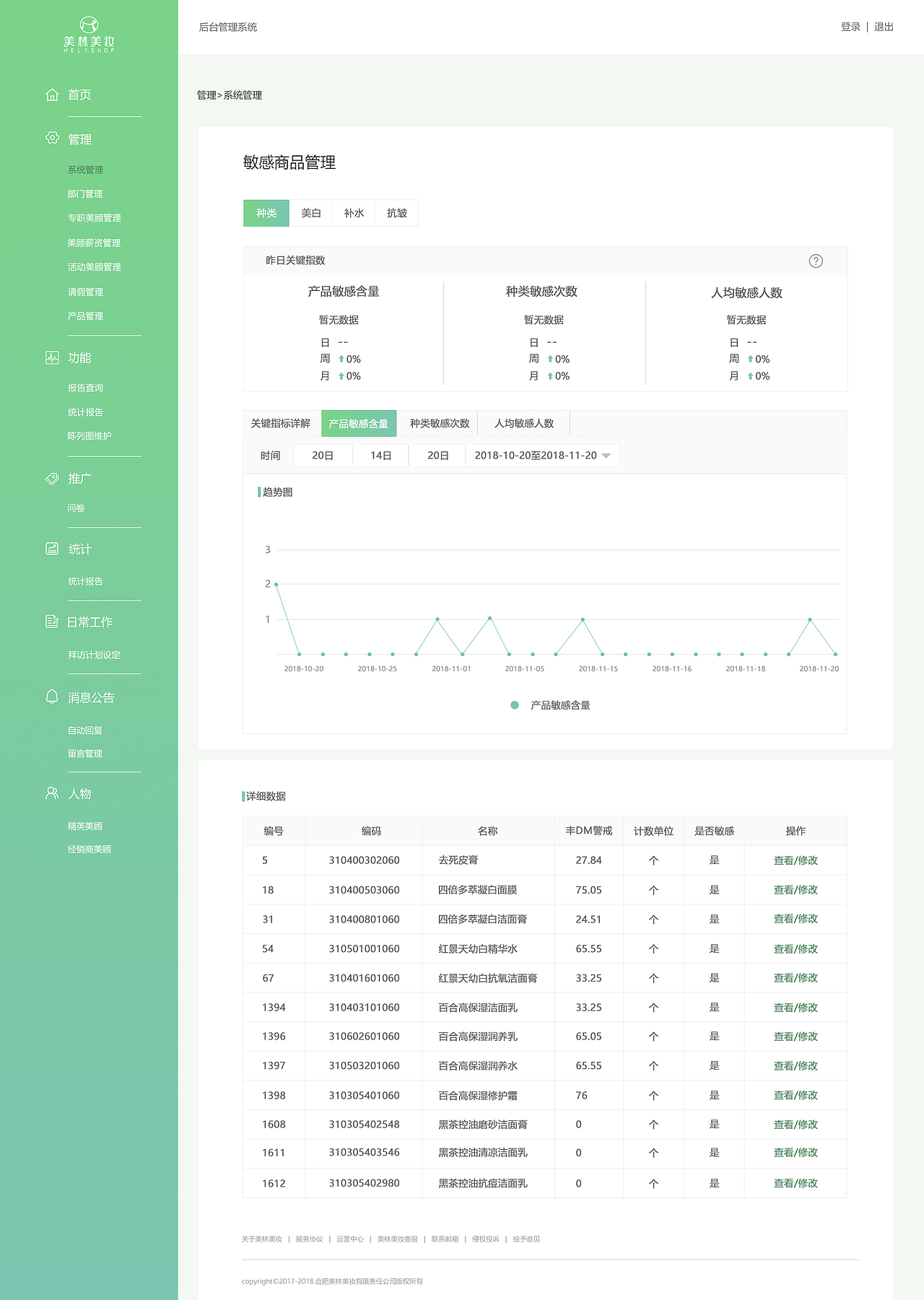Click the help question mark icon
Viewport: 924px width, 1300px height.
816,261
